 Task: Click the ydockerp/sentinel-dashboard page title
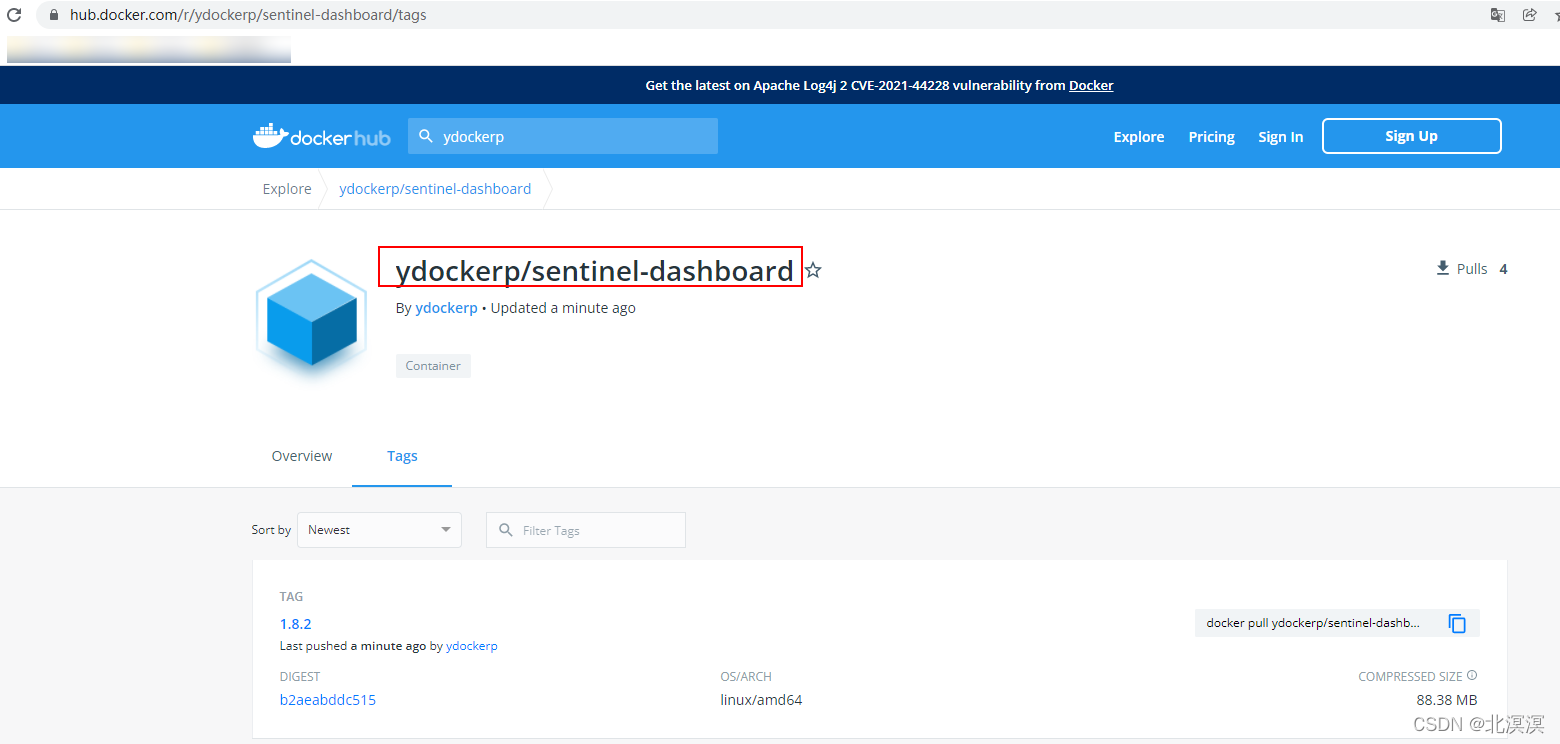tap(594, 270)
